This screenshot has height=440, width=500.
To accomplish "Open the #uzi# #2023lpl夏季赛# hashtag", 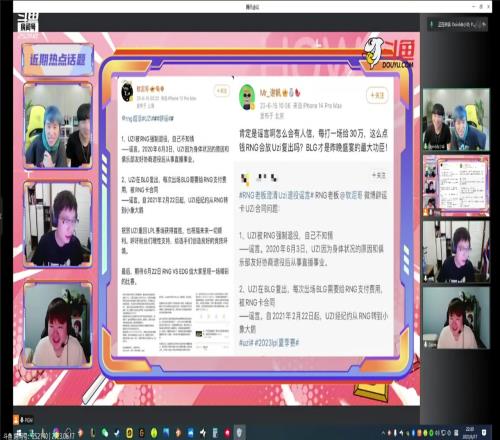I will click(269, 343).
